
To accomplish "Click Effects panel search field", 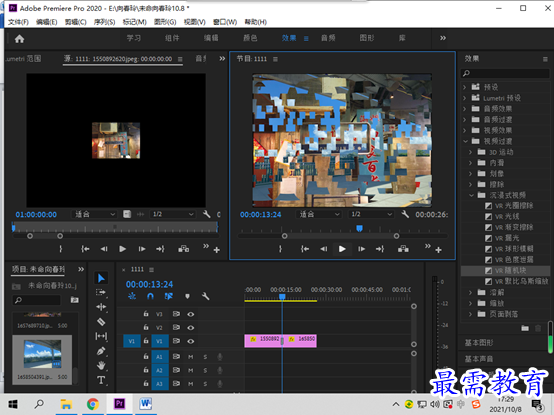I will click(505, 73).
